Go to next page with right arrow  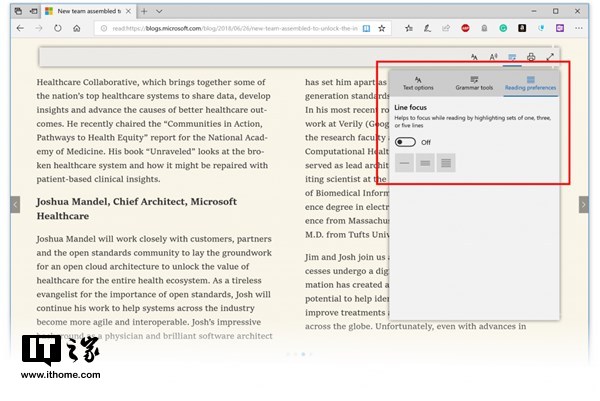click(x=584, y=205)
